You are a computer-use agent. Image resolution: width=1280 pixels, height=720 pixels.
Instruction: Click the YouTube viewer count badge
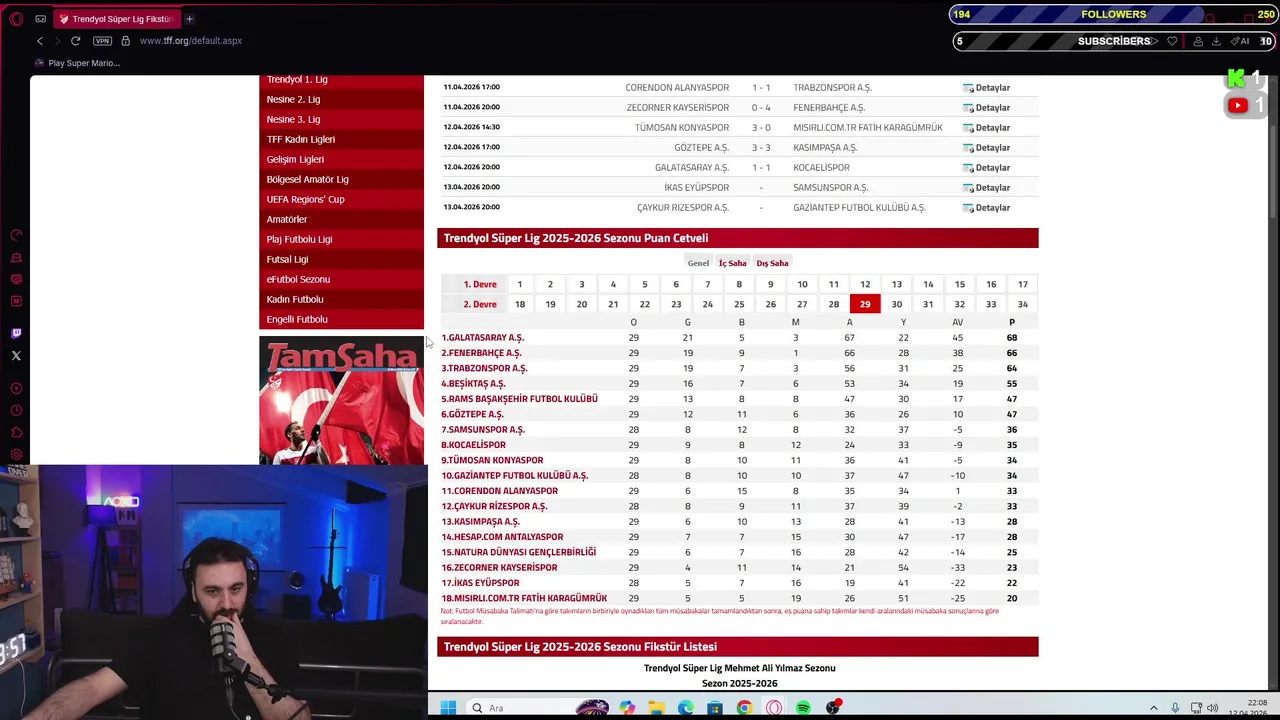click(x=1246, y=105)
